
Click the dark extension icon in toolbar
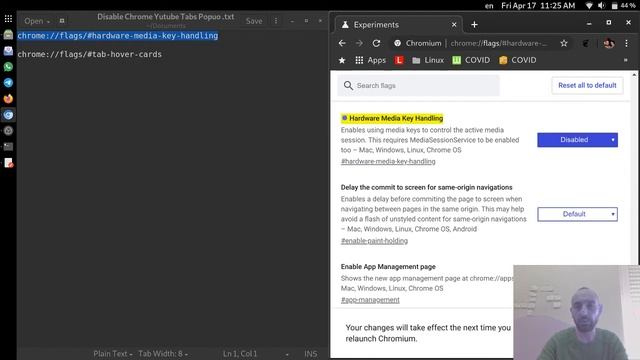click(586, 43)
